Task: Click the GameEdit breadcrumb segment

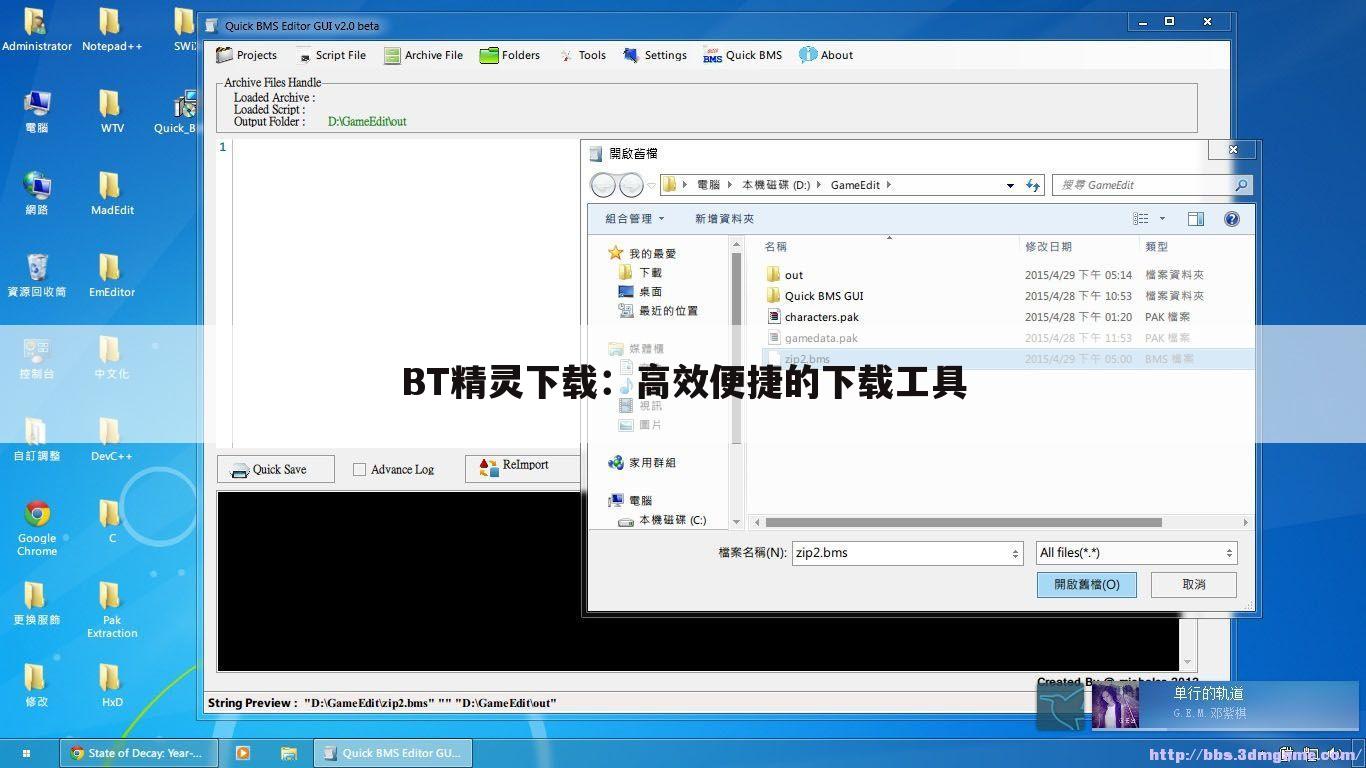Action: point(856,185)
